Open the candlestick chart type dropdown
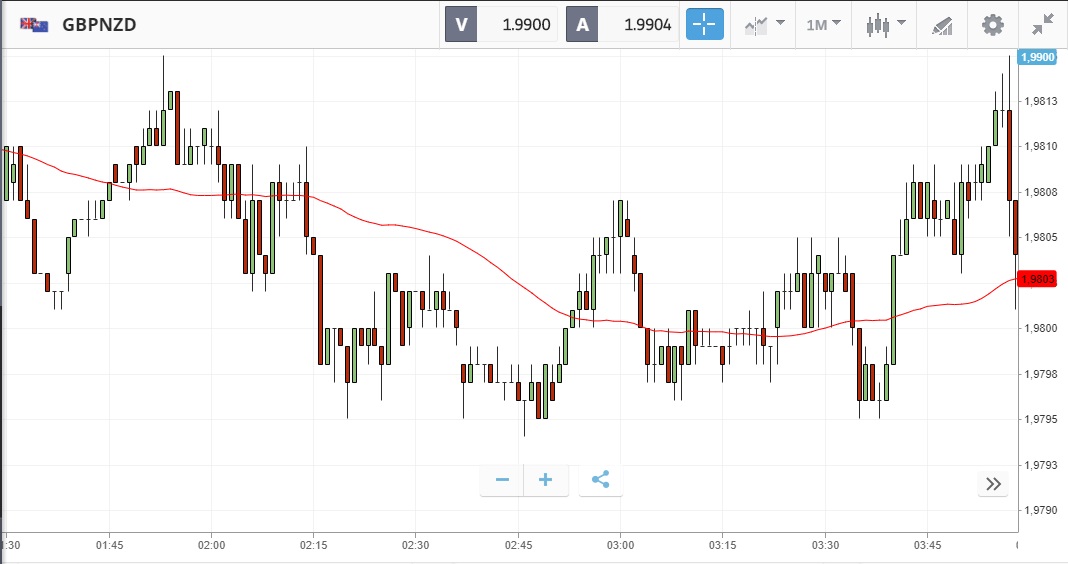This screenshot has width=1068, height=564. pos(886,25)
